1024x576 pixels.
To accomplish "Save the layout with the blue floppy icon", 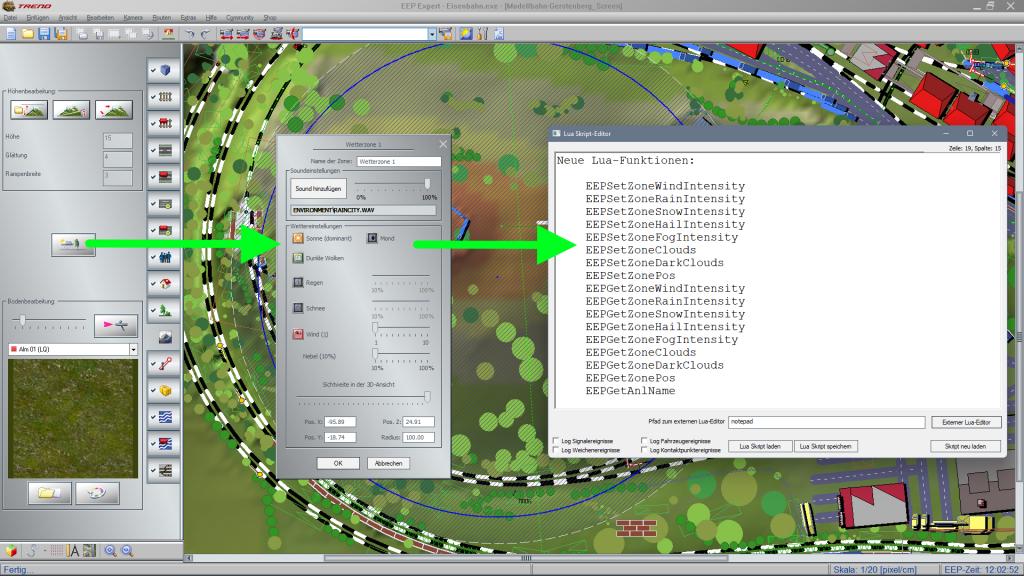I will pos(44,34).
